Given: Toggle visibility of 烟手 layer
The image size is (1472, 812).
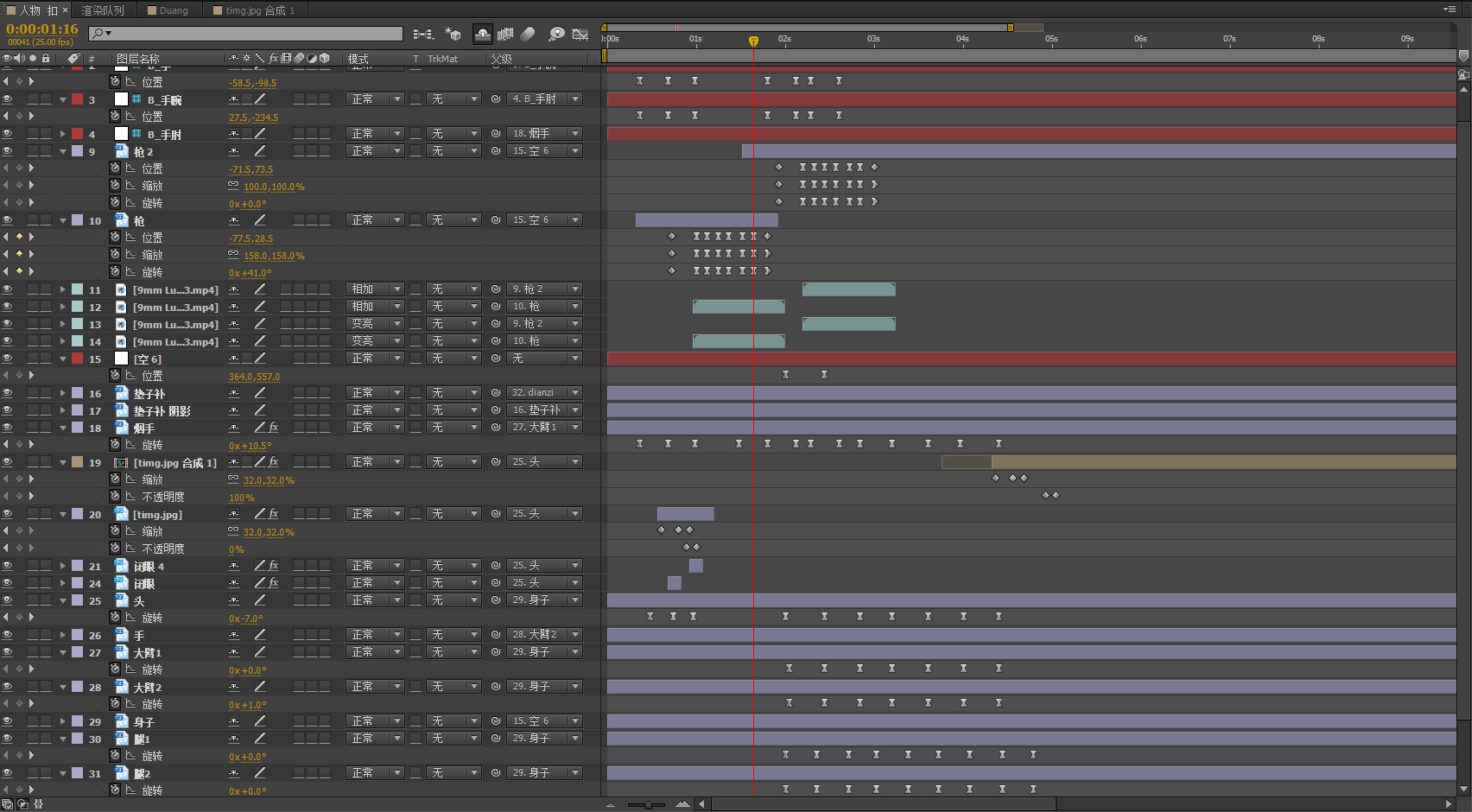Looking at the screenshot, I should 7,428.
